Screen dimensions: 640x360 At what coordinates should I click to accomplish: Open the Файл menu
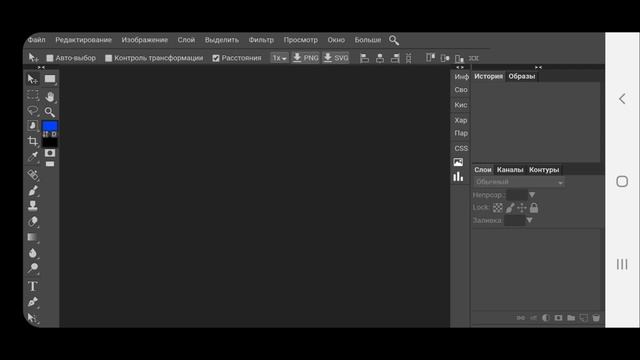click(37, 40)
